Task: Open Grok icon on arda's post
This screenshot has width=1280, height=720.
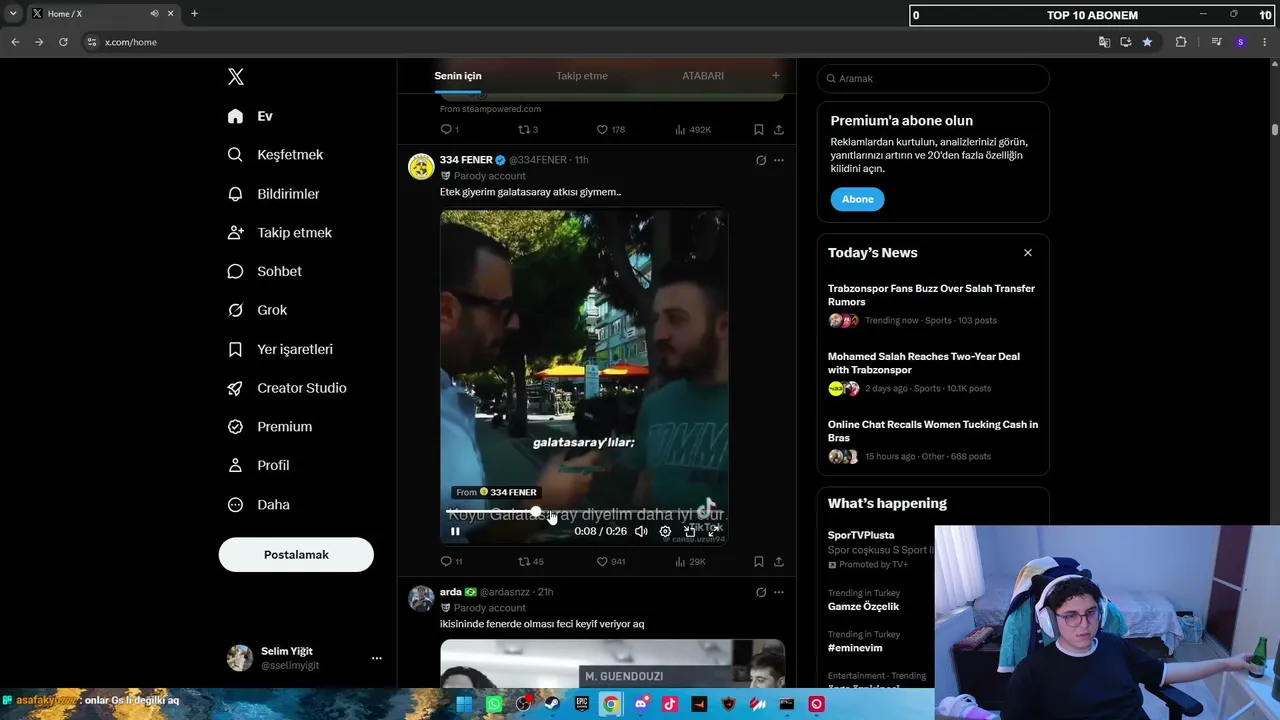Action: (x=761, y=592)
